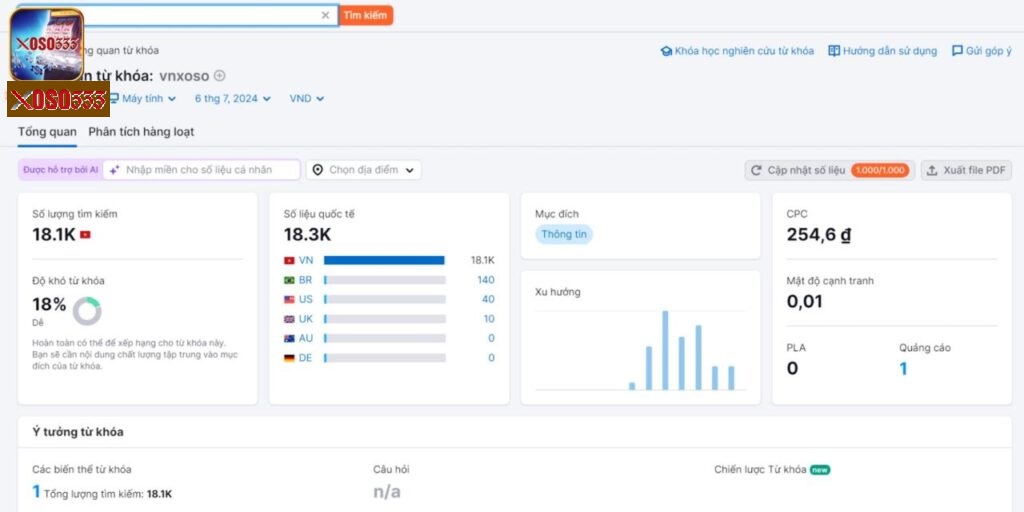Click the keyword difficulty donut chart

click(87, 312)
